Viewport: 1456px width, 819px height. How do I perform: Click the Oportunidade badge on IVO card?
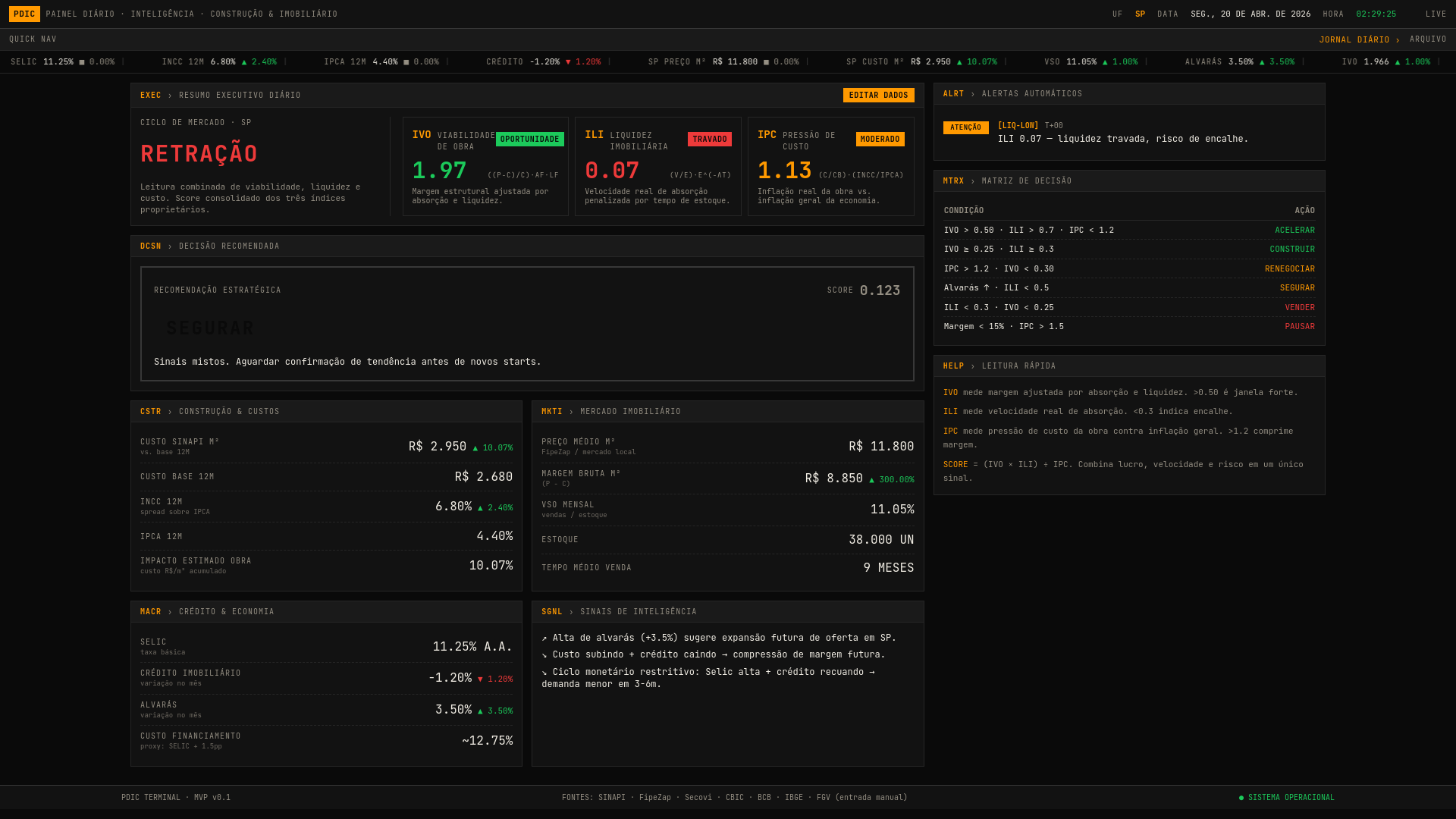(x=529, y=140)
